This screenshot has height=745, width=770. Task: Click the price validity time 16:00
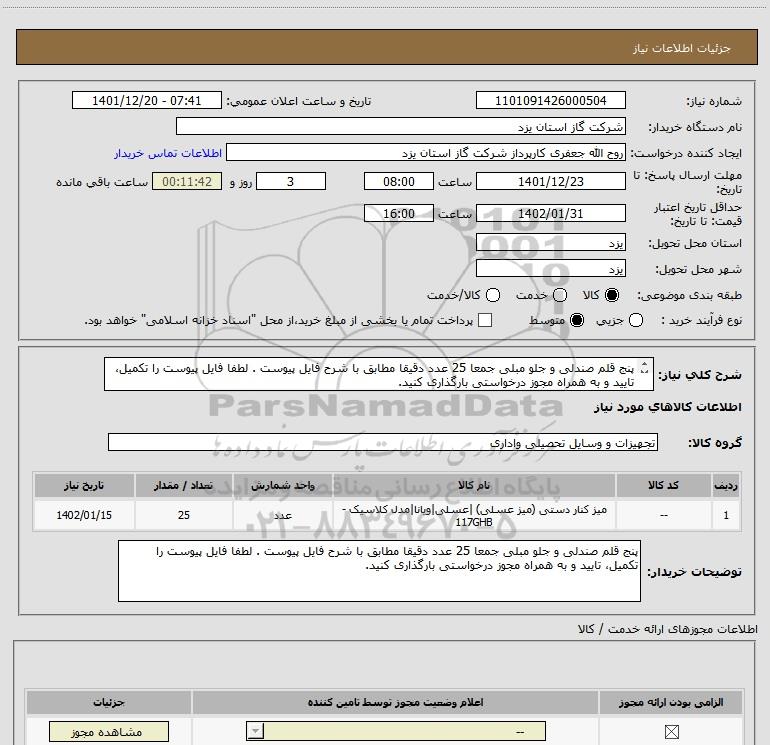pyautogui.click(x=399, y=213)
